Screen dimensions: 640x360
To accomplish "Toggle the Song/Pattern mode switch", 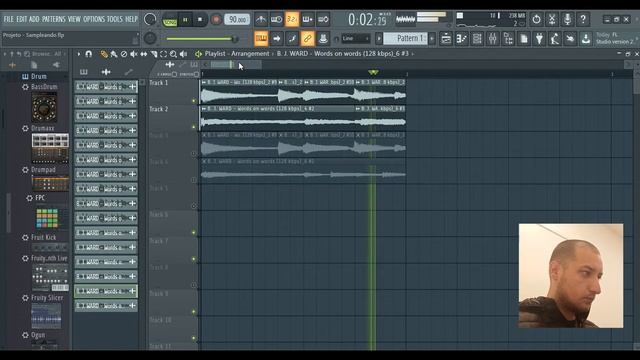I will click(x=169, y=20).
